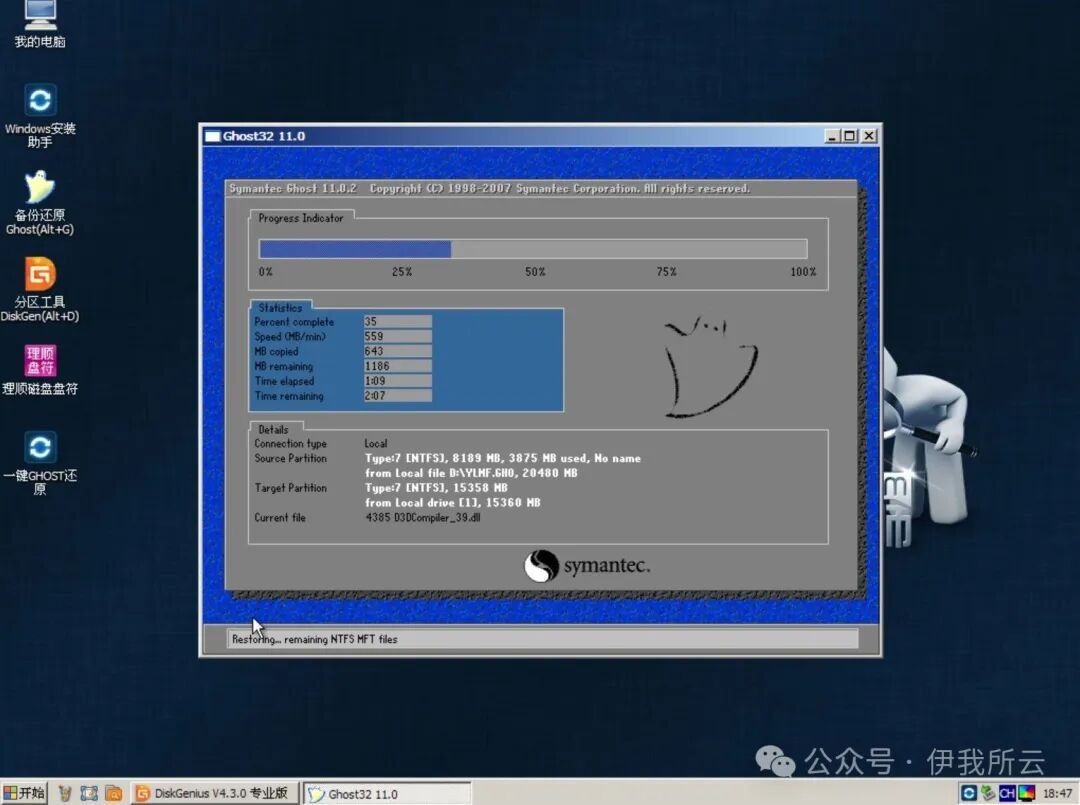Click the Ghost mascot drawing
Viewport: 1080px width, 805px height.
pos(710,367)
